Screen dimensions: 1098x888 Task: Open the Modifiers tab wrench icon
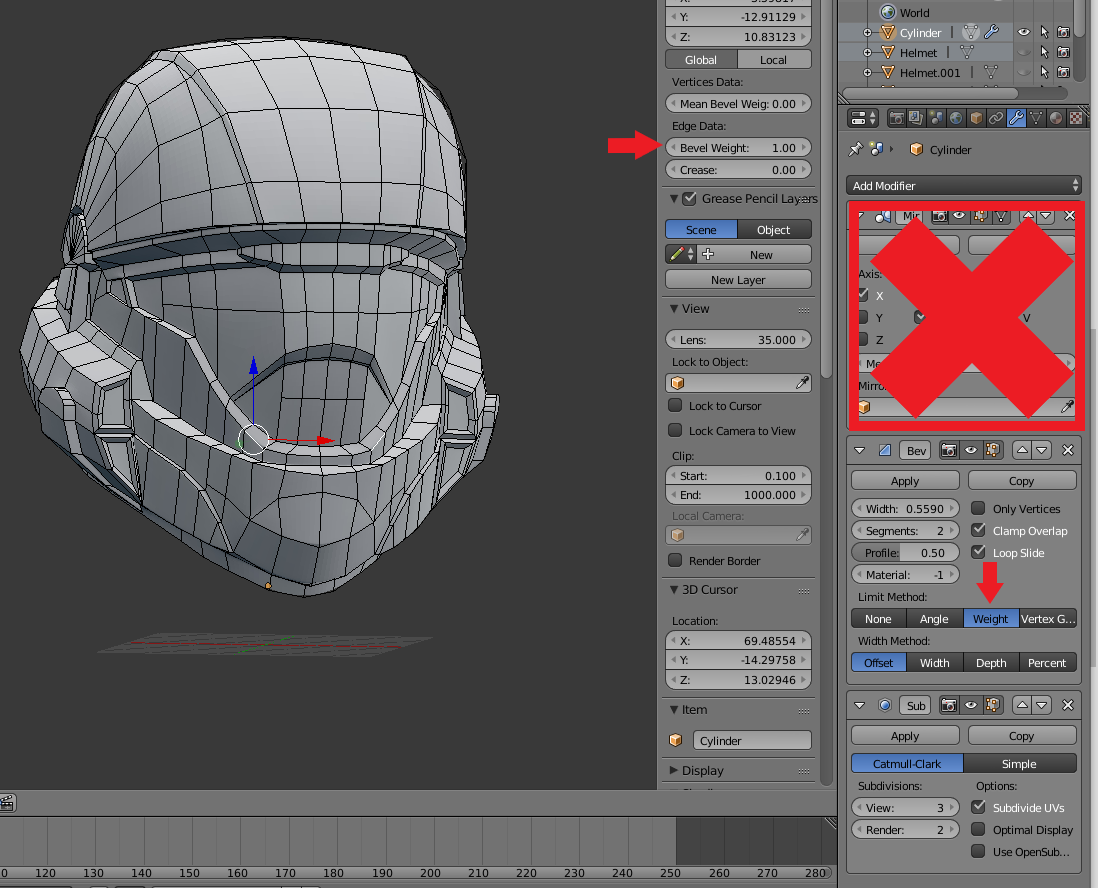click(1016, 118)
